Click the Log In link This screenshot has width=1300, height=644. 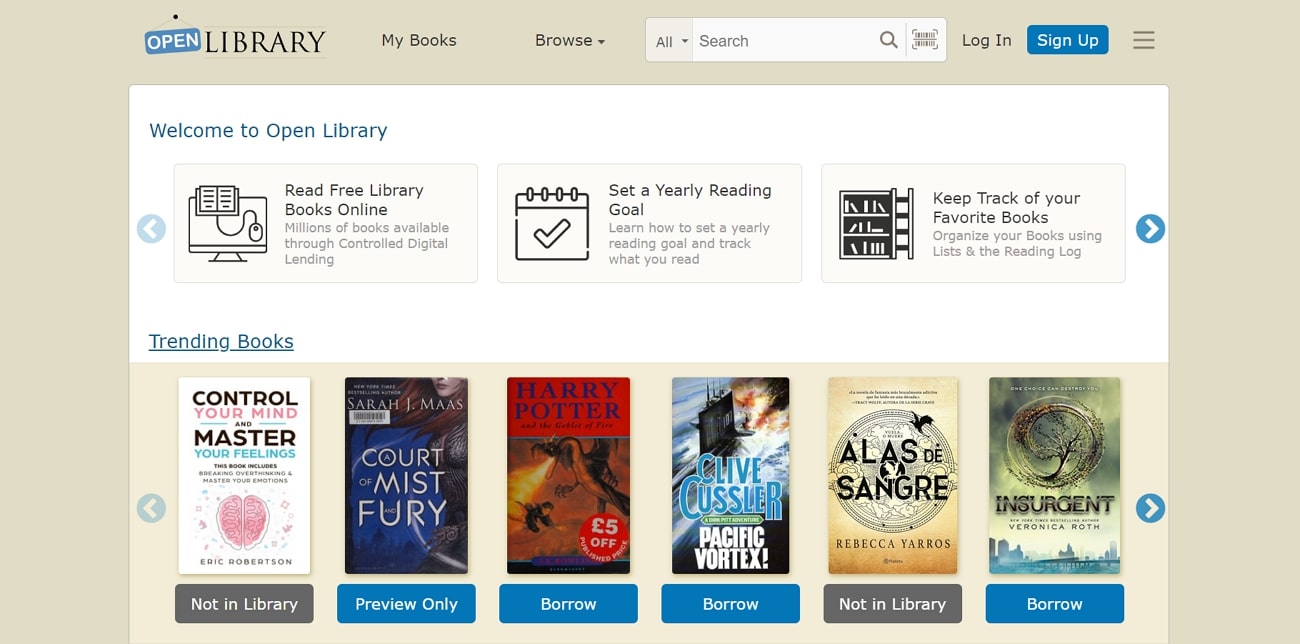point(986,40)
